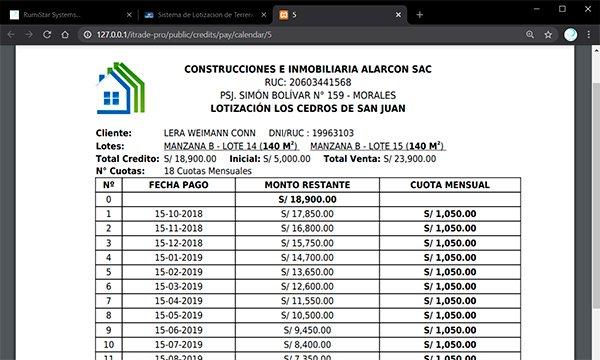The height and width of the screenshot is (360, 600).
Task: Close the RumiStar Systems tab
Action: coord(129,15)
